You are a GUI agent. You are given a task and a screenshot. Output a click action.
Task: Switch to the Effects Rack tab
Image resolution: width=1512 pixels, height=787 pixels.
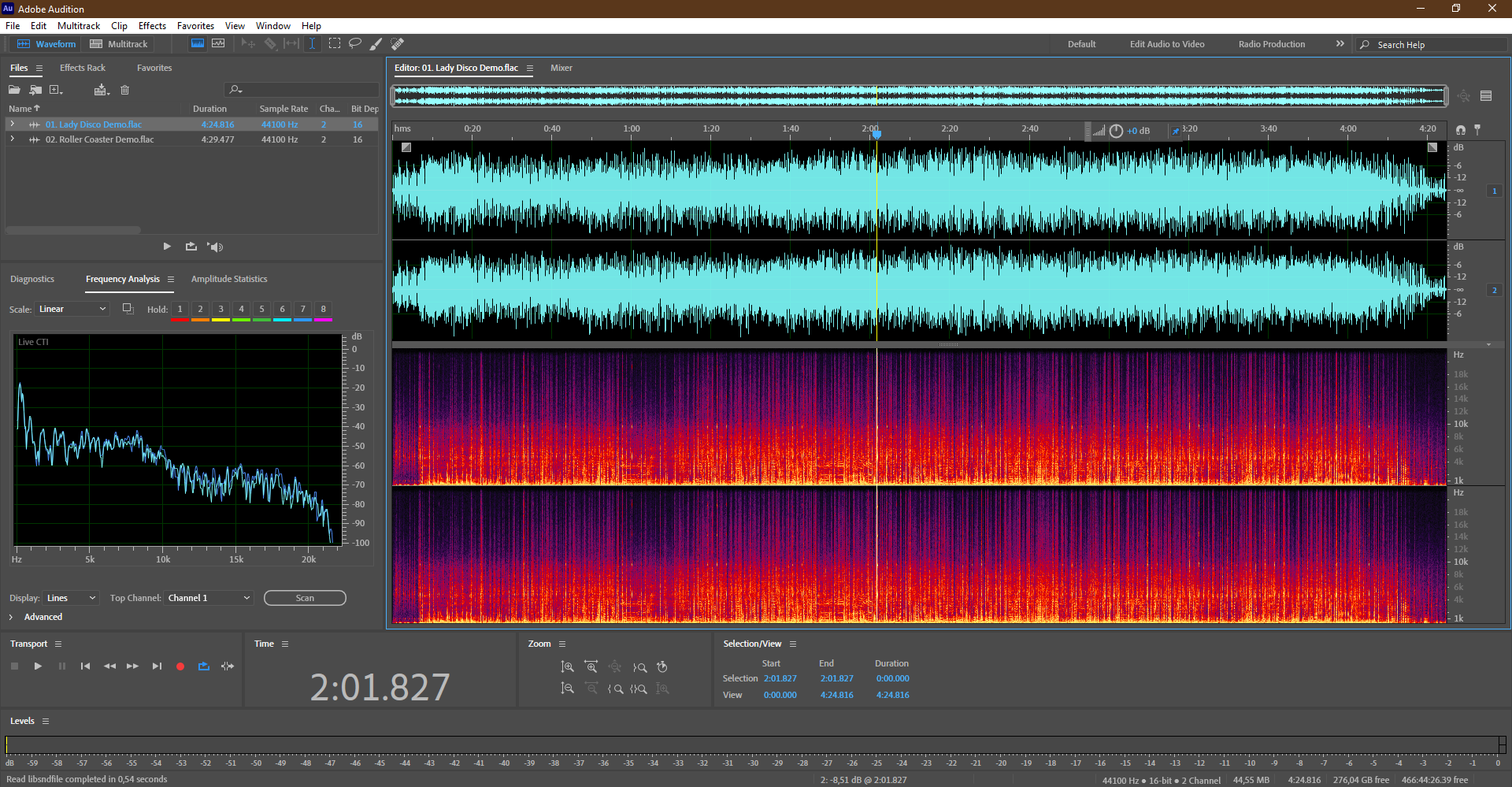(83, 68)
